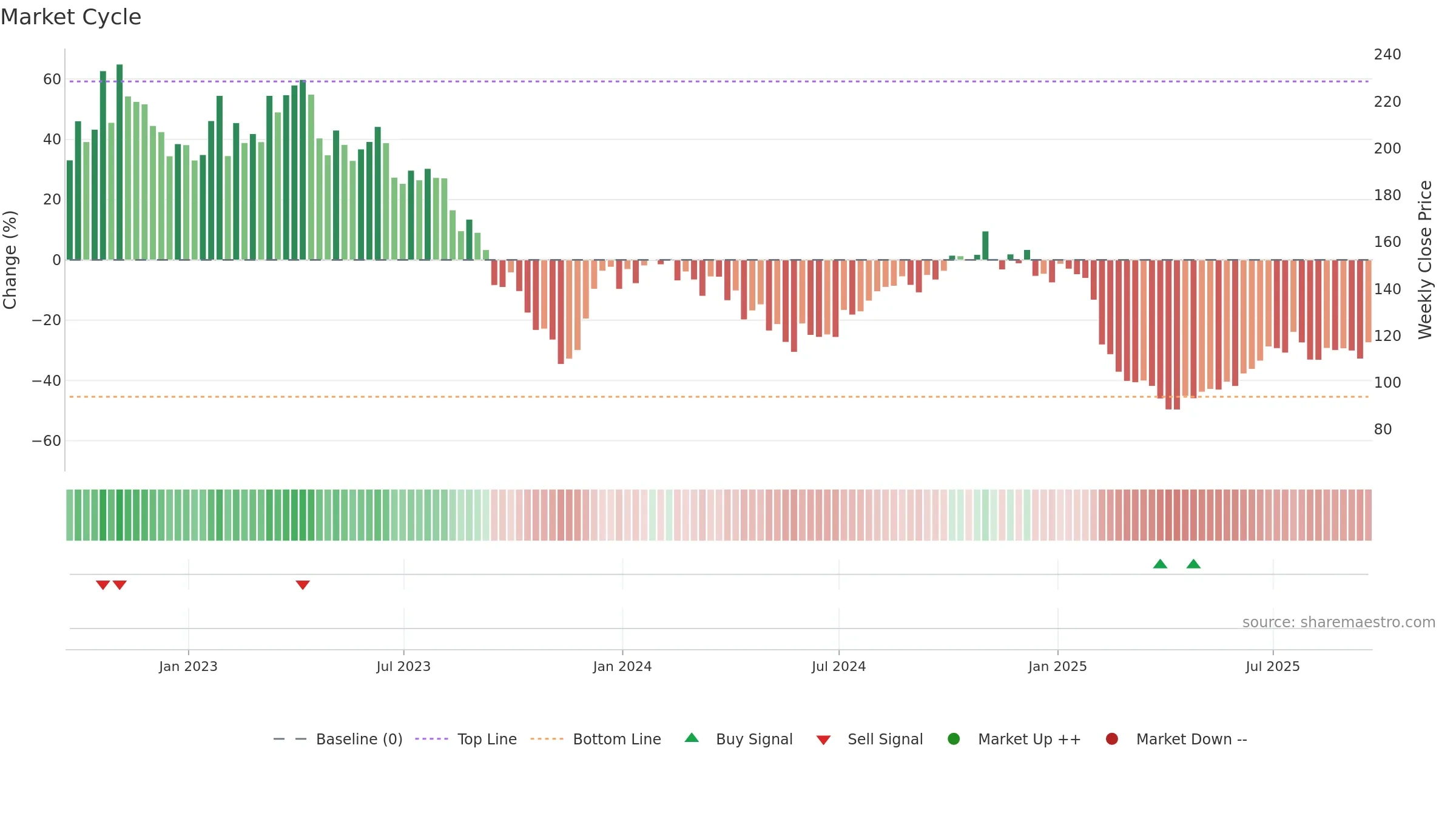Click the Jan 2025 axis label
1456x819 pixels.
pos(1057,666)
